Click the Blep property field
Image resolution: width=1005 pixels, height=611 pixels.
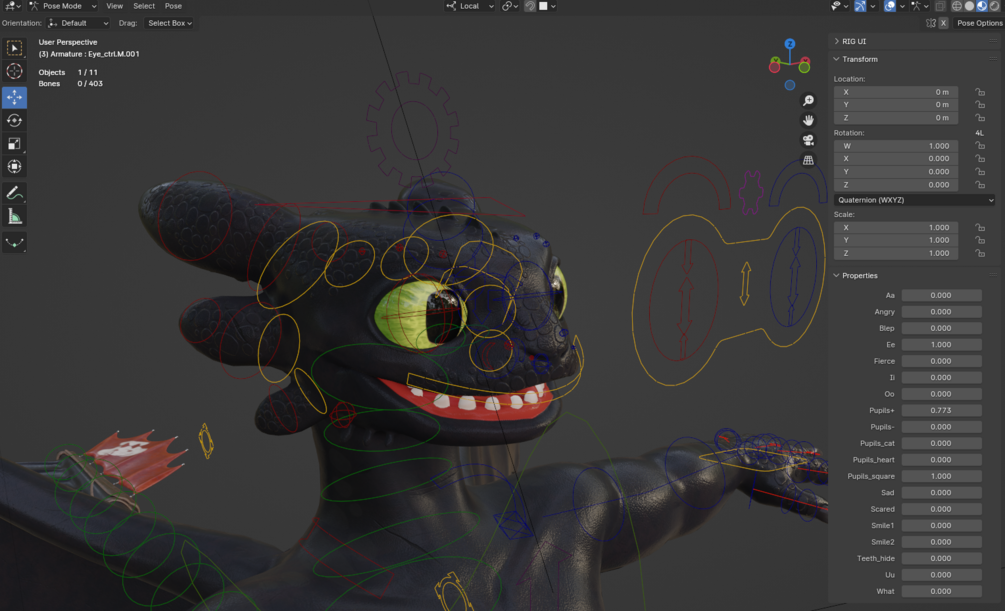coord(941,328)
